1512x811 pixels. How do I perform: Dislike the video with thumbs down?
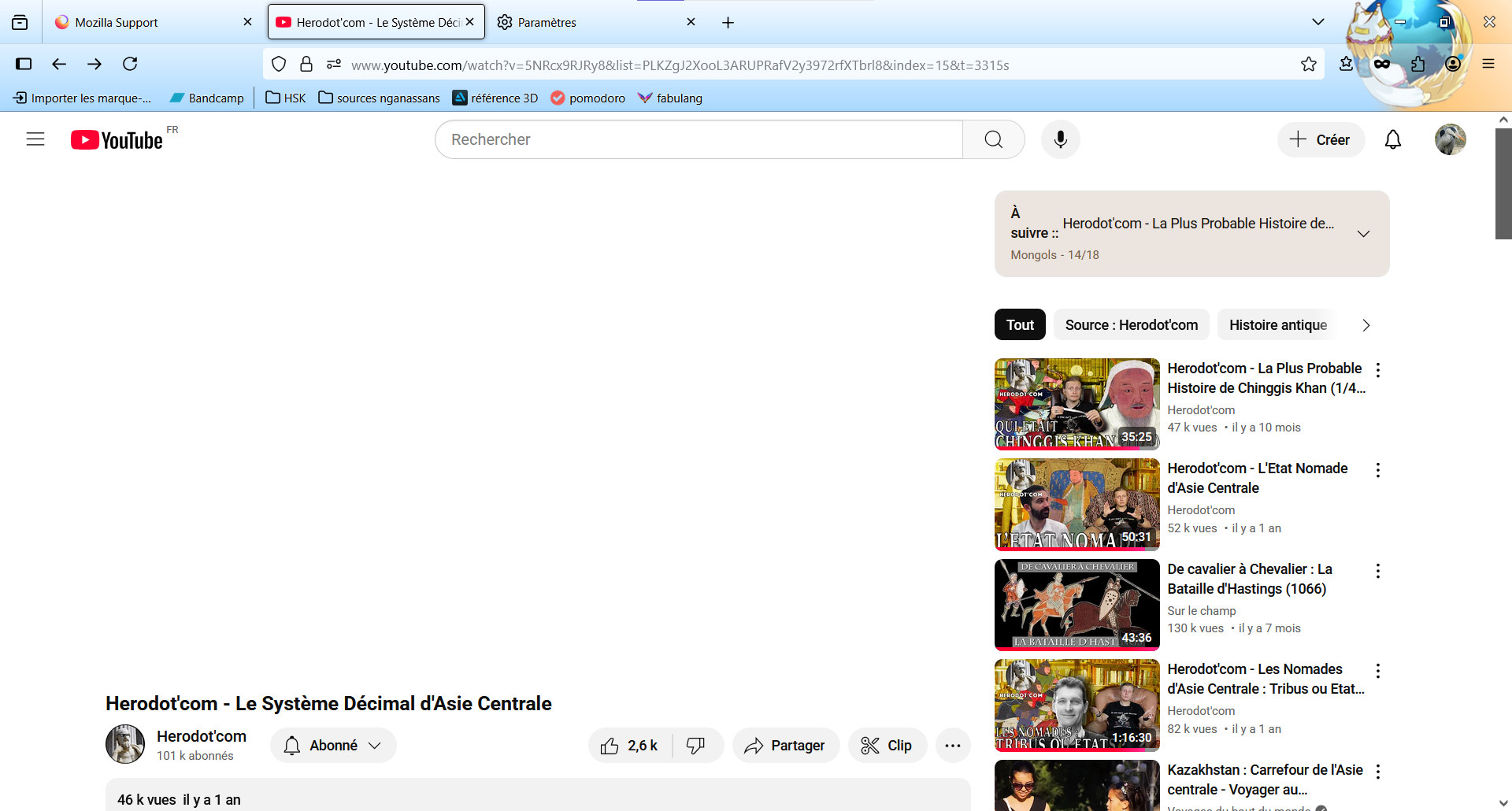[x=696, y=746]
